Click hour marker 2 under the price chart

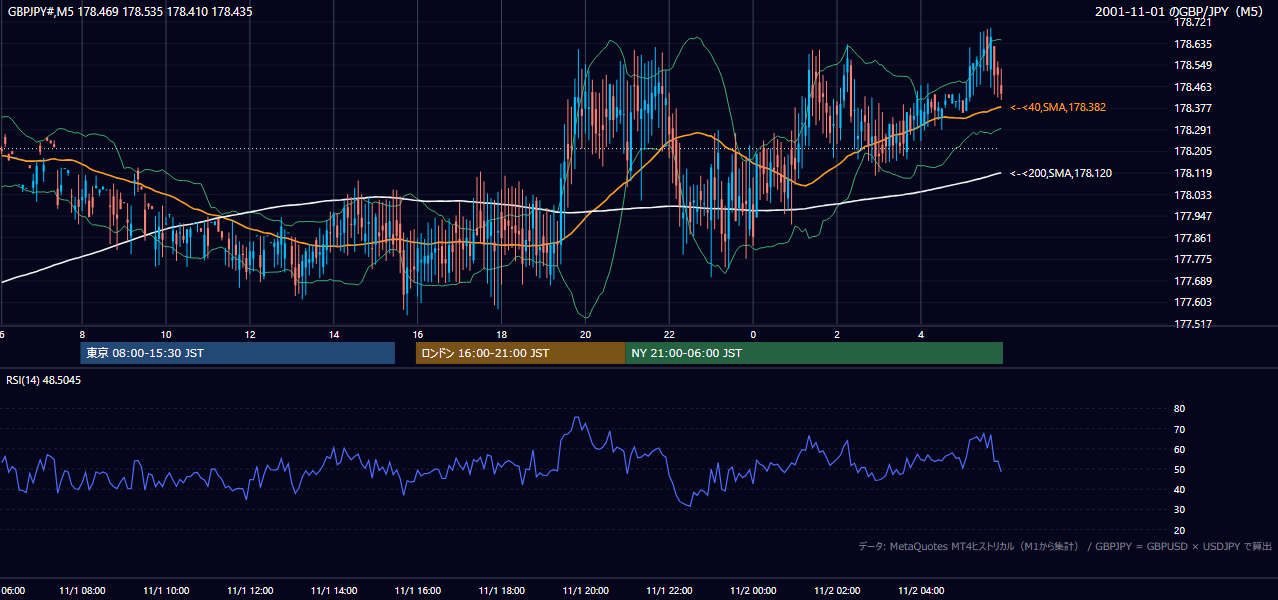pyautogui.click(x=837, y=334)
